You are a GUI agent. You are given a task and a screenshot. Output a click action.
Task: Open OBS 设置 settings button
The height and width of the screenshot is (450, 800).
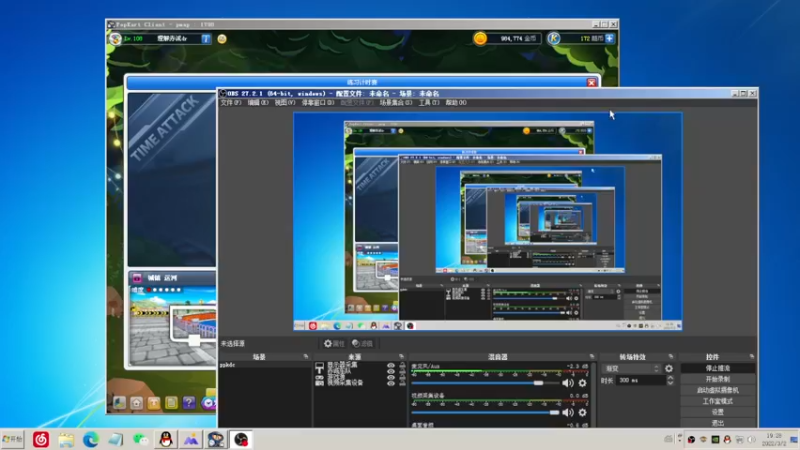(717, 412)
